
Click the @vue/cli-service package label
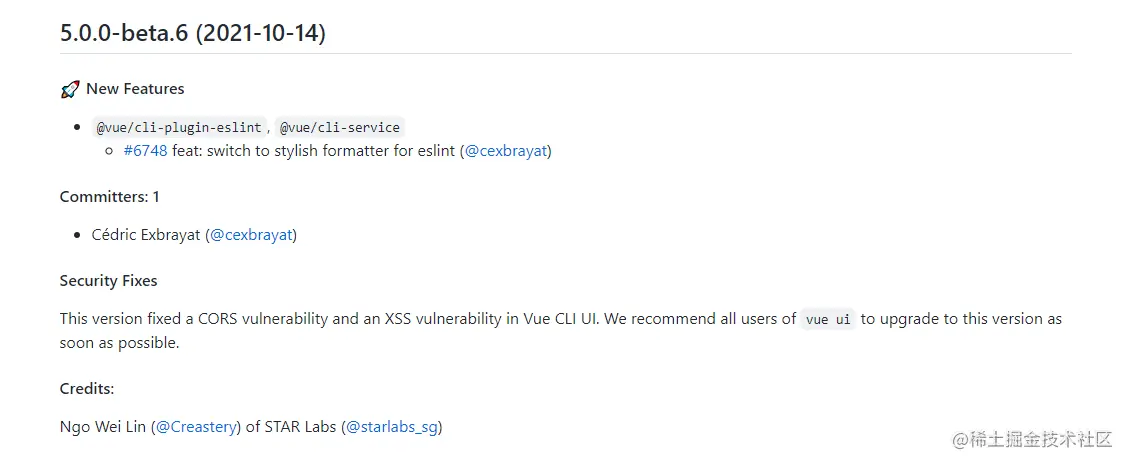340,128
